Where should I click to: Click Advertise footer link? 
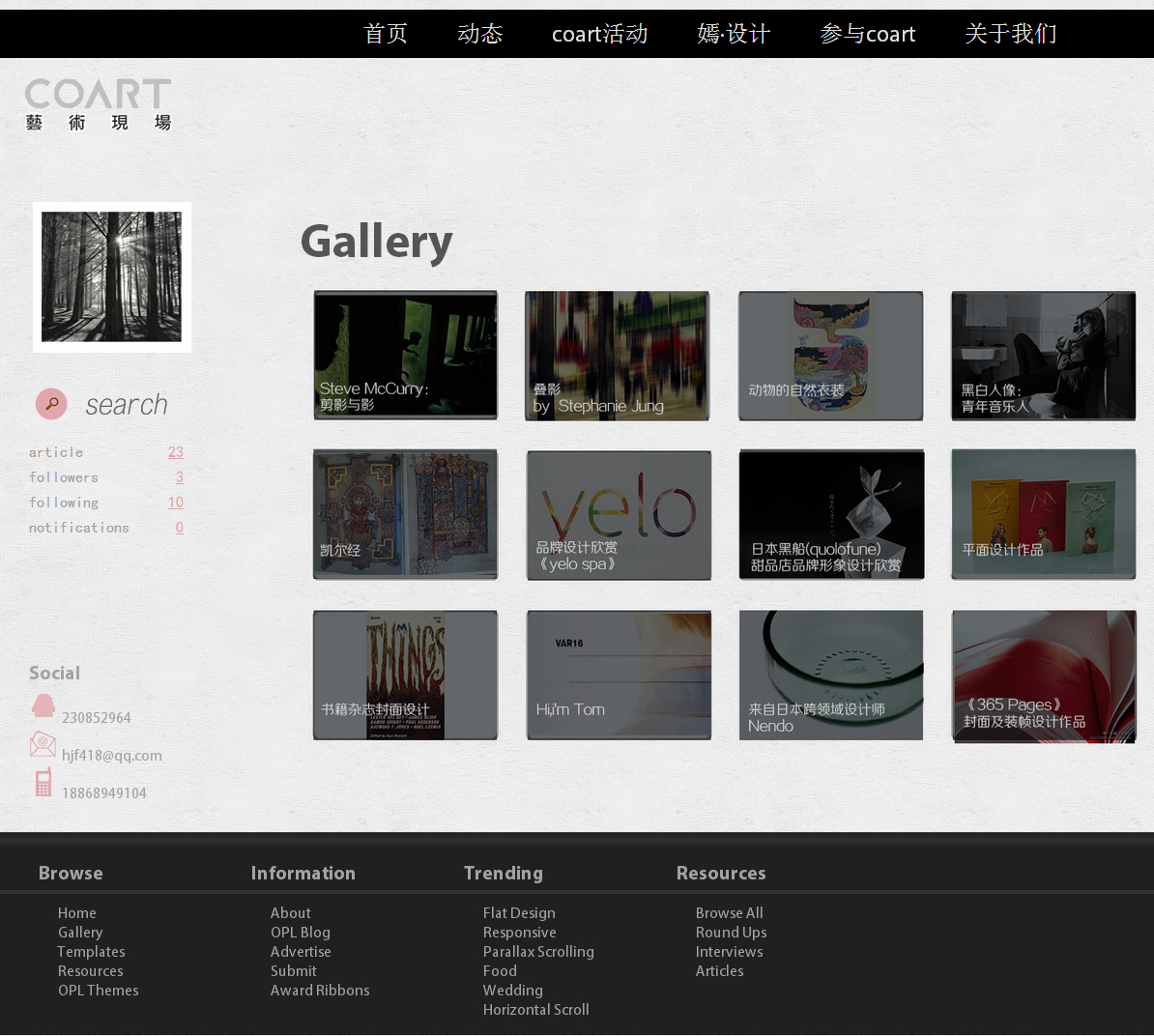tap(301, 951)
